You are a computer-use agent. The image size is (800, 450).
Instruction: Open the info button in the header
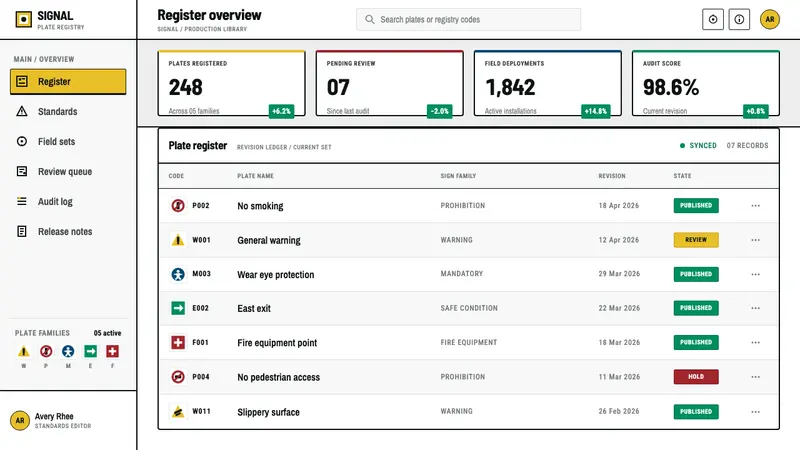739,19
